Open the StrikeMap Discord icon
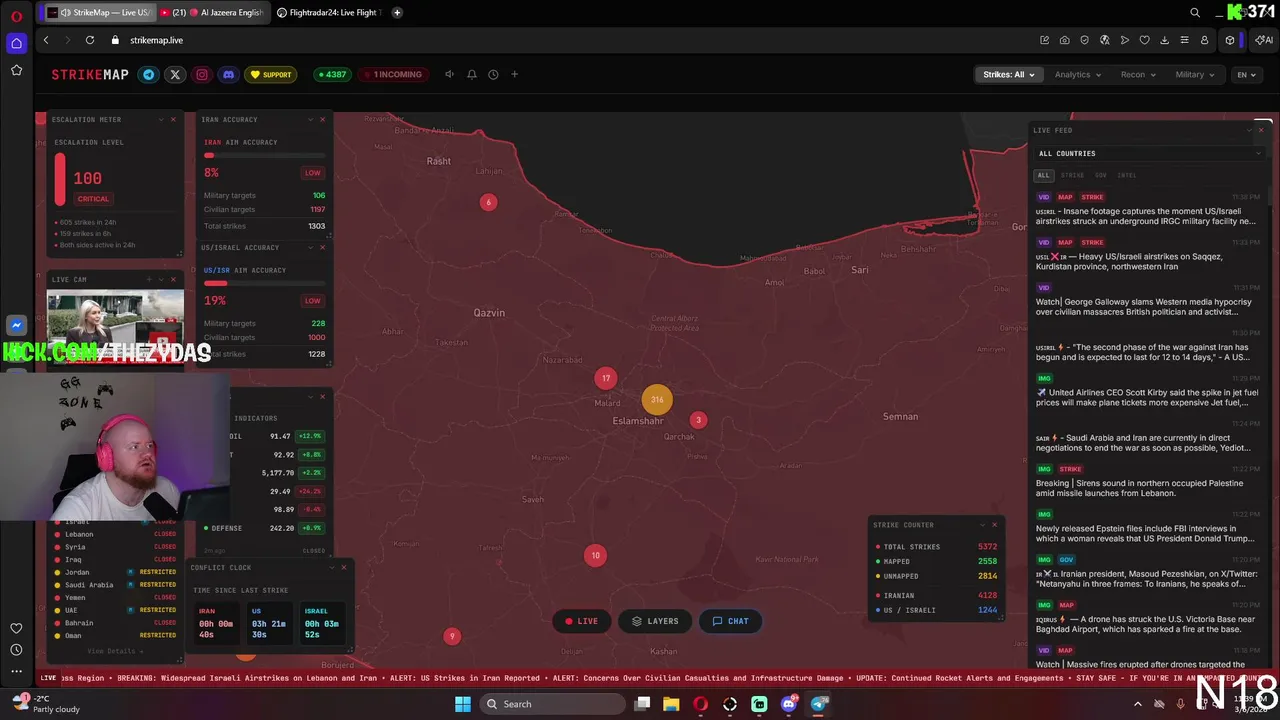 point(228,74)
